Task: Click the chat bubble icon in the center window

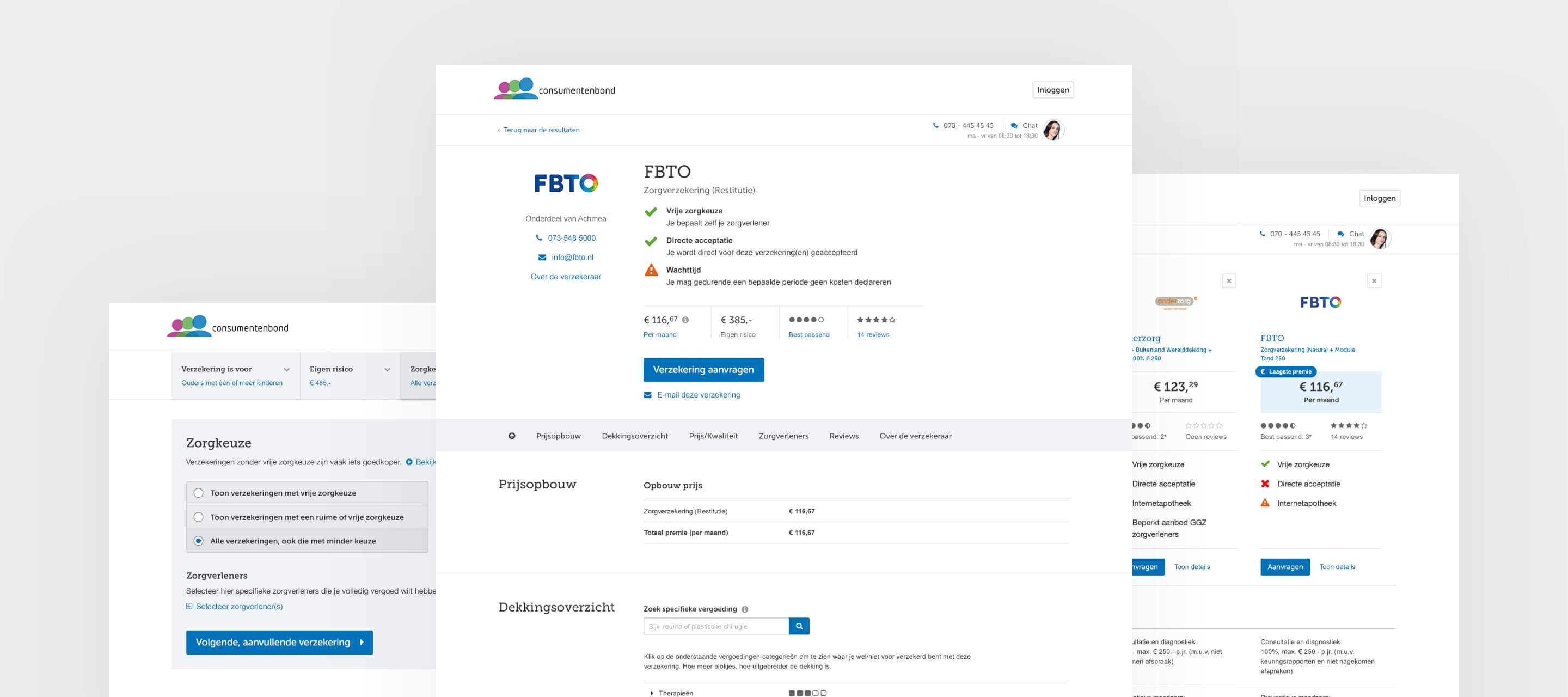Action: (x=1014, y=125)
